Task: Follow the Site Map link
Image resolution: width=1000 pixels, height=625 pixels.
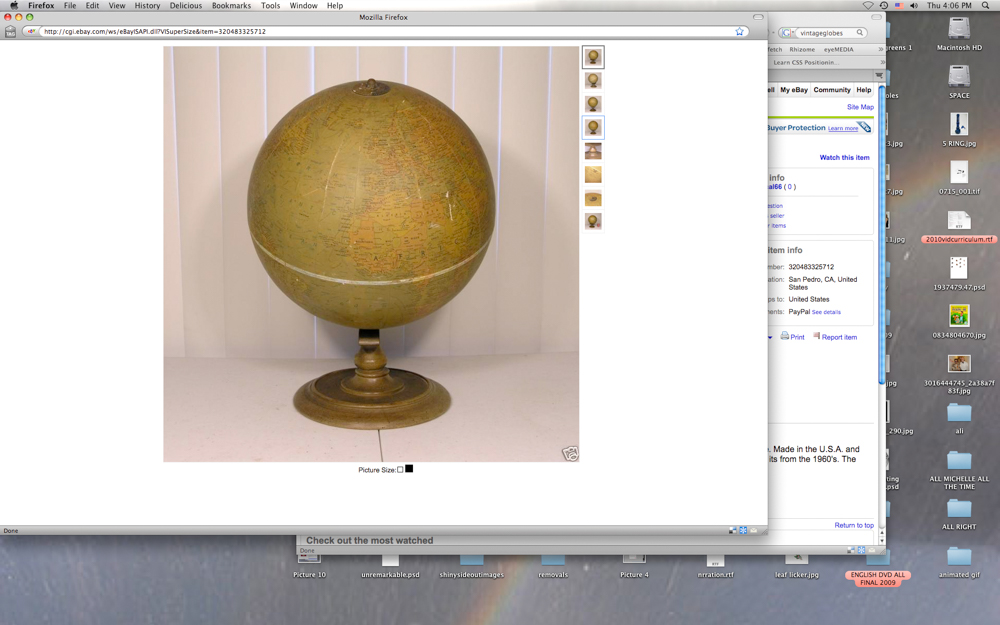Action: pyautogui.click(x=860, y=107)
